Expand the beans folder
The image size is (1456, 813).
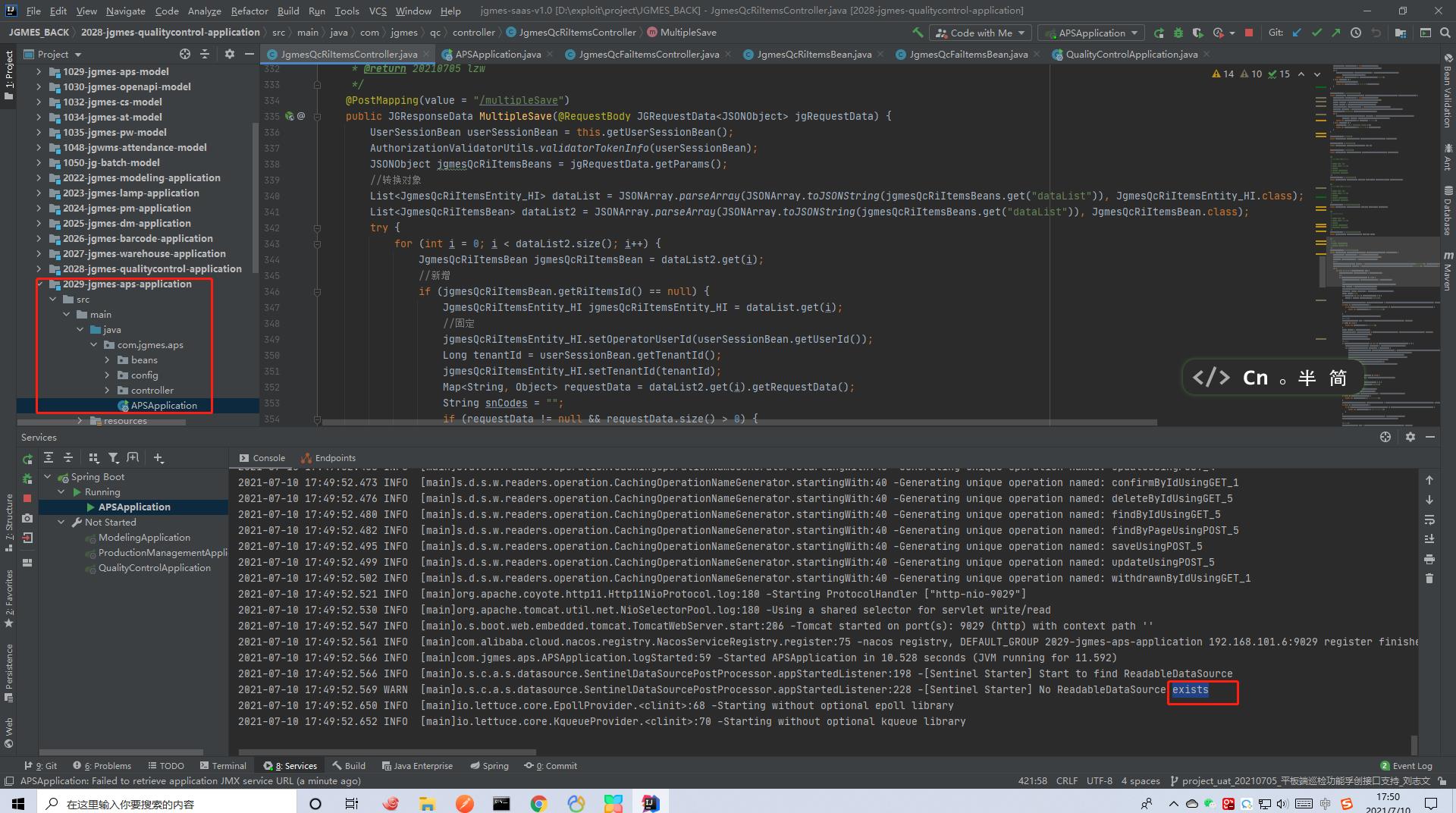[x=108, y=359]
